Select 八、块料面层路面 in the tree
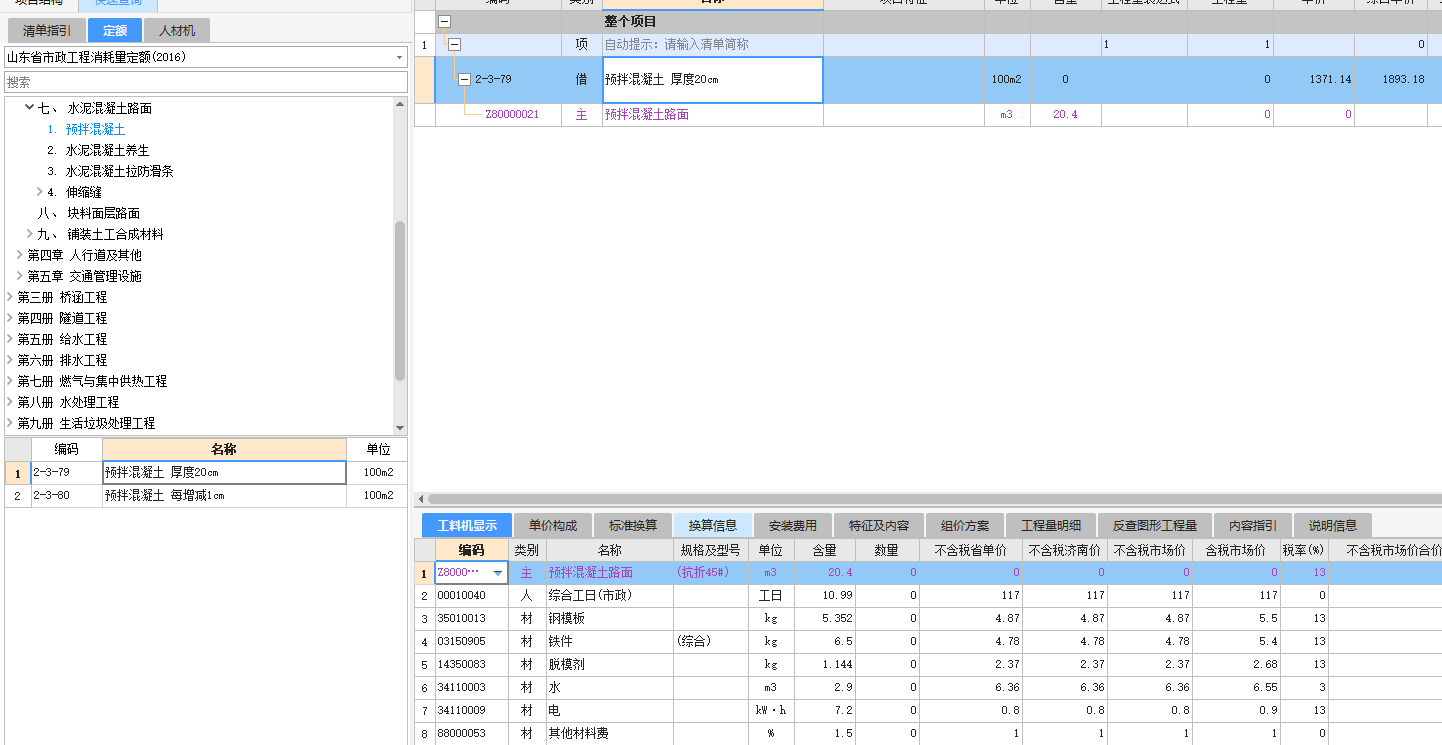The image size is (1442, 745). tap(89, 213)
